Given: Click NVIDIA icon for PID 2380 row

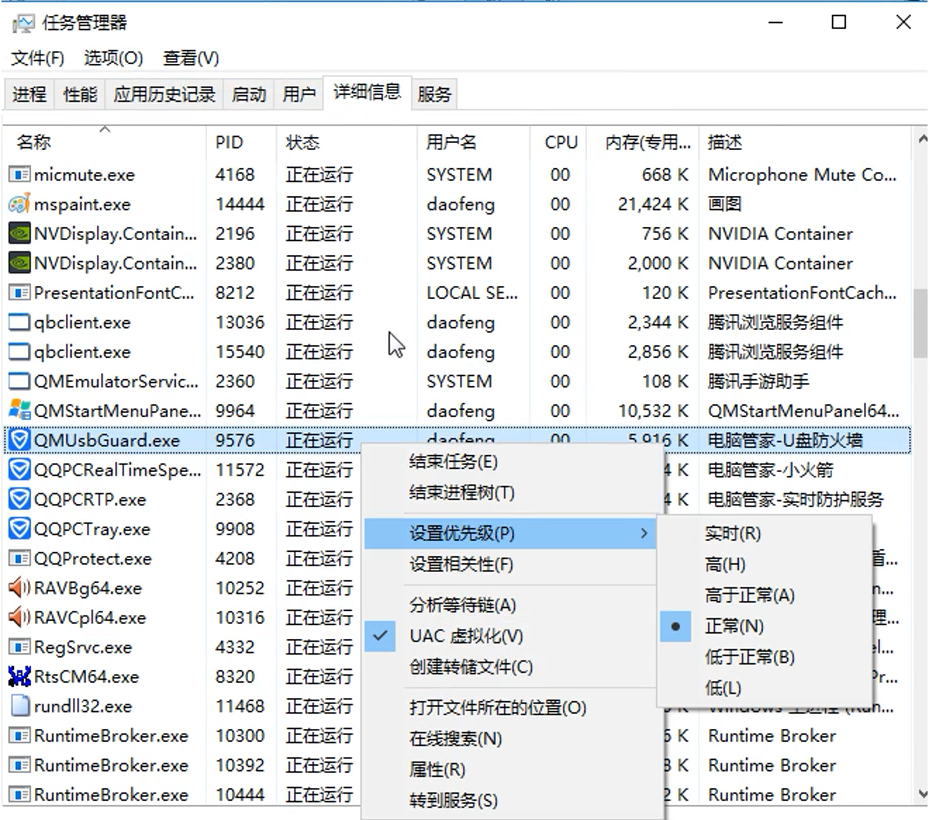Looking at the screenshot, I should click(19, 263).
